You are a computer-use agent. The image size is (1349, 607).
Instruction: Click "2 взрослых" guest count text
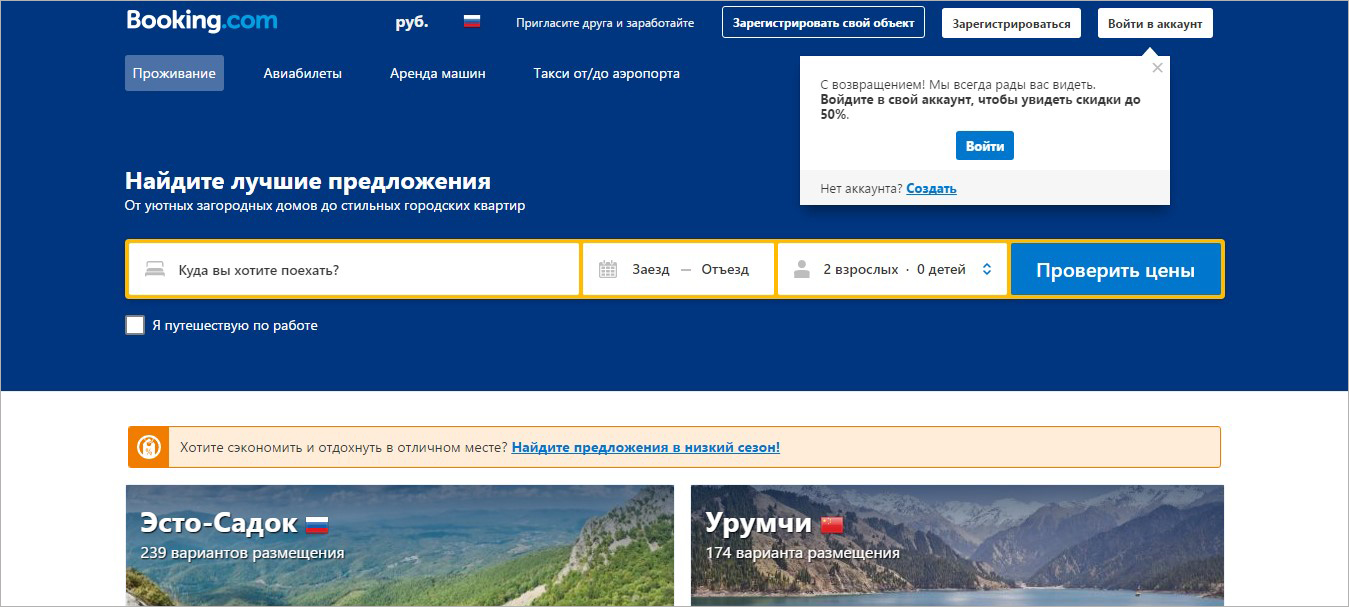[861, 269]
